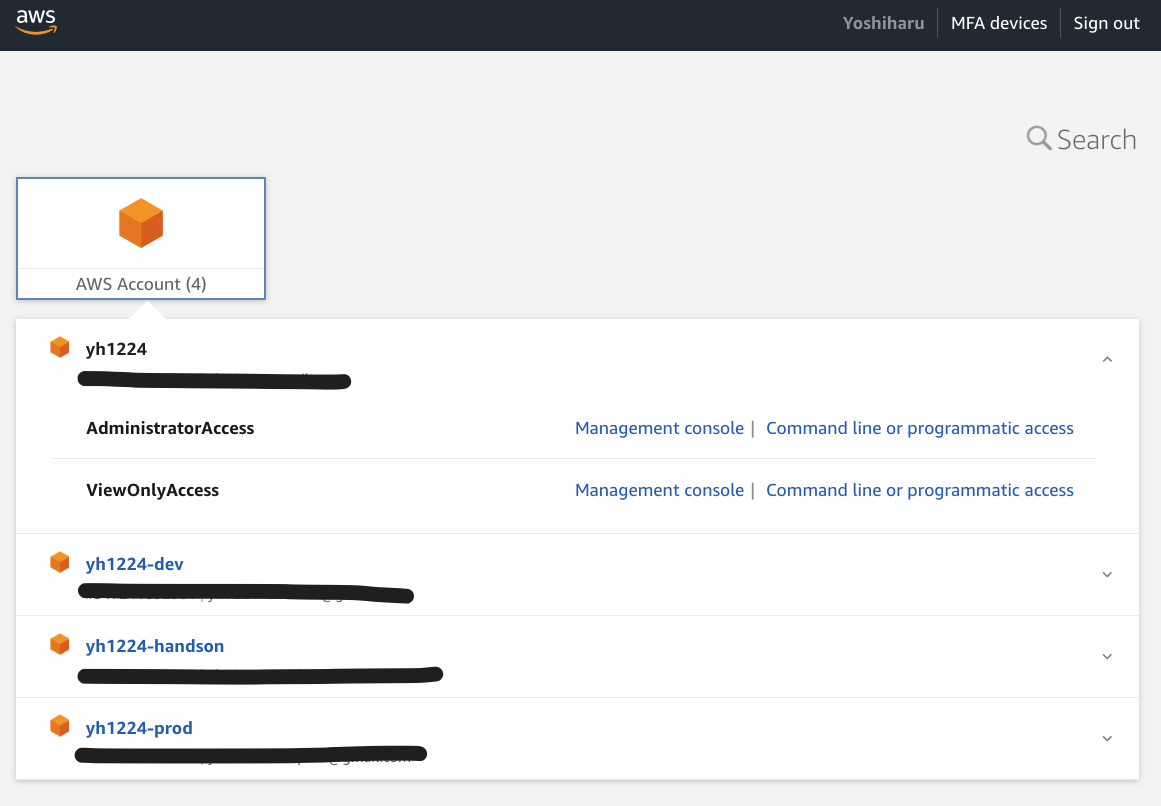Expand the yh1224-prod account chevron
This screenshot has height=806, width=1161.
[x=1106, y=738]
